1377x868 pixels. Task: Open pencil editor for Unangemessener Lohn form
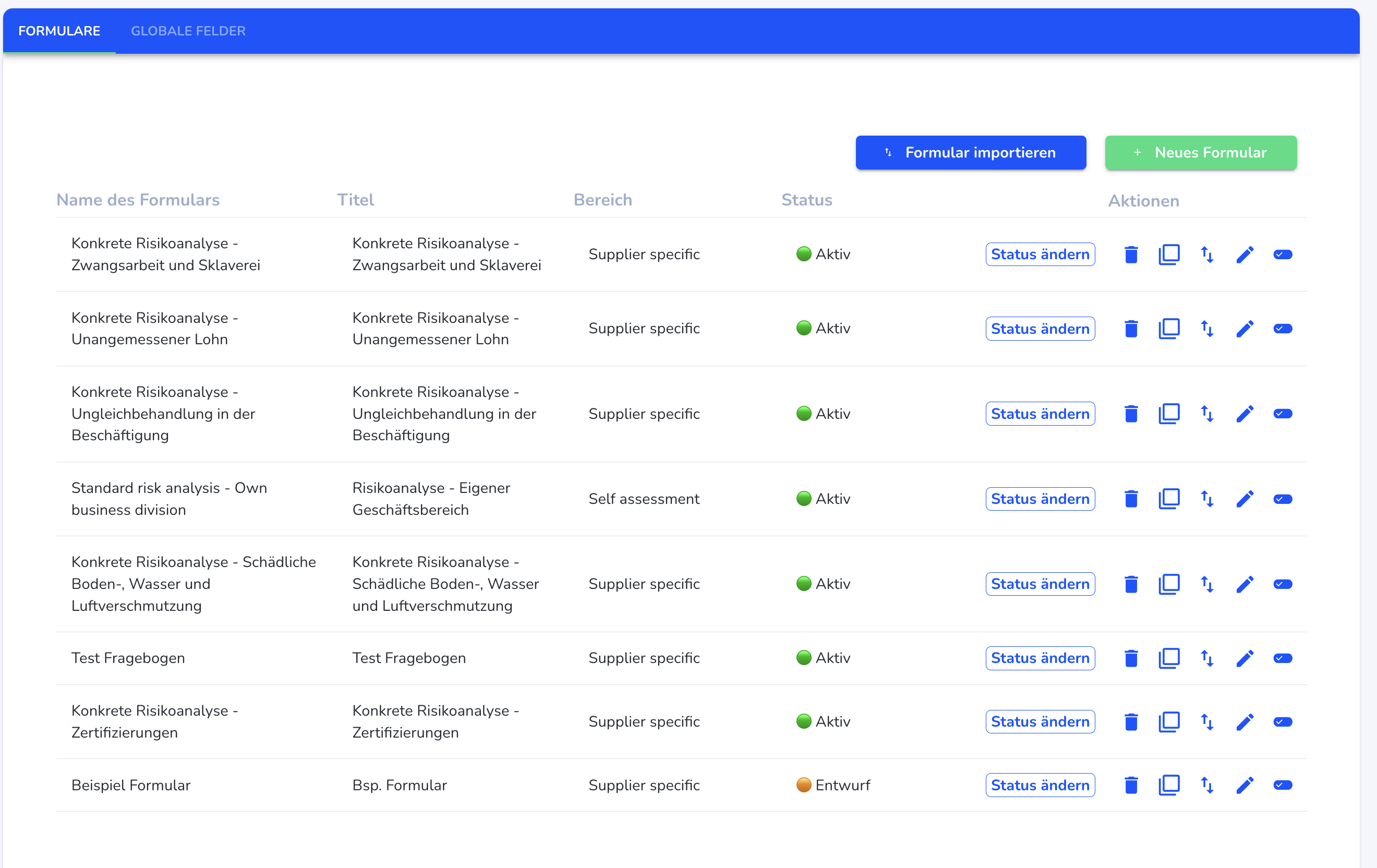1245,329
